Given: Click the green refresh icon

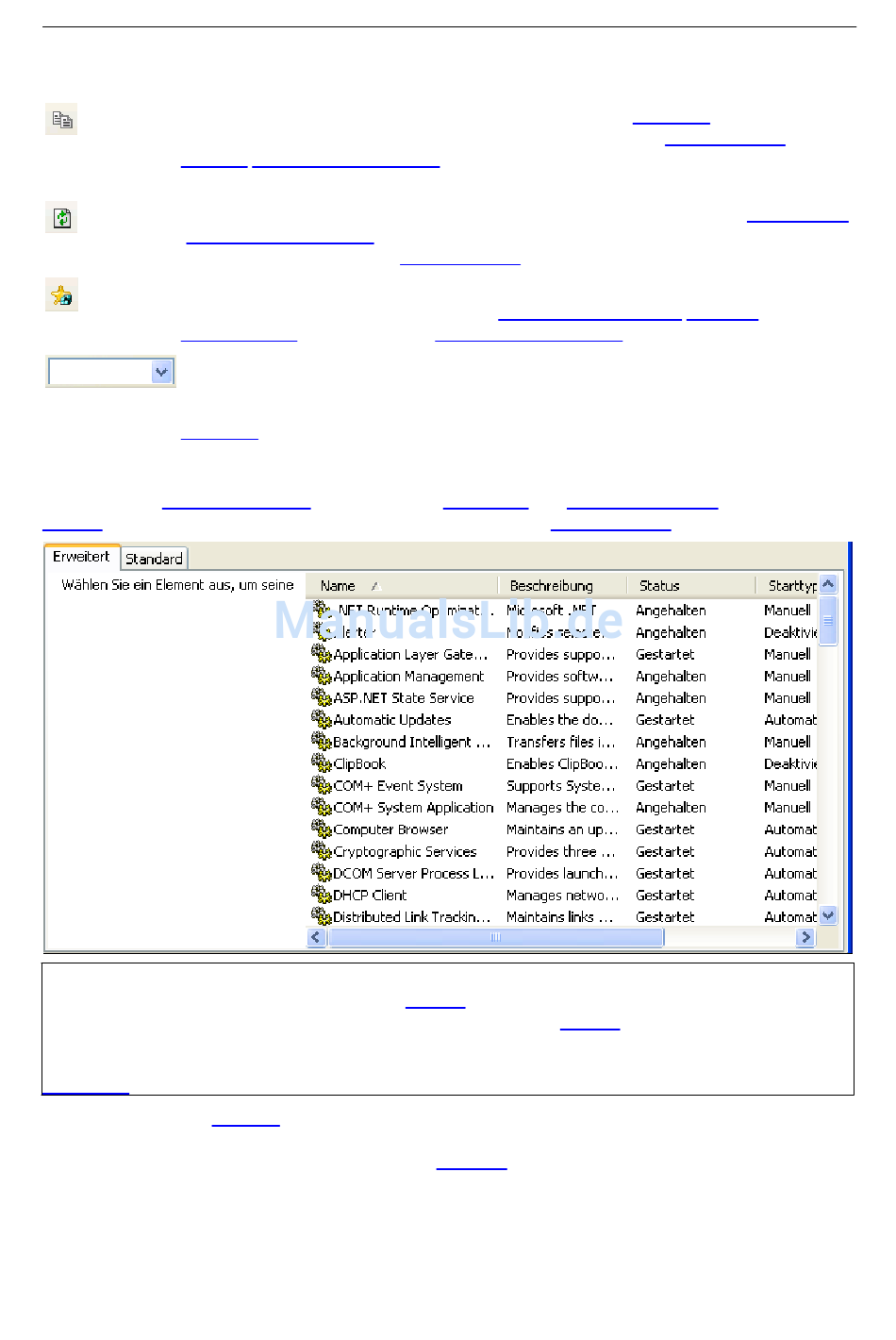Looking at the screenshot, I should click(62, 218).
